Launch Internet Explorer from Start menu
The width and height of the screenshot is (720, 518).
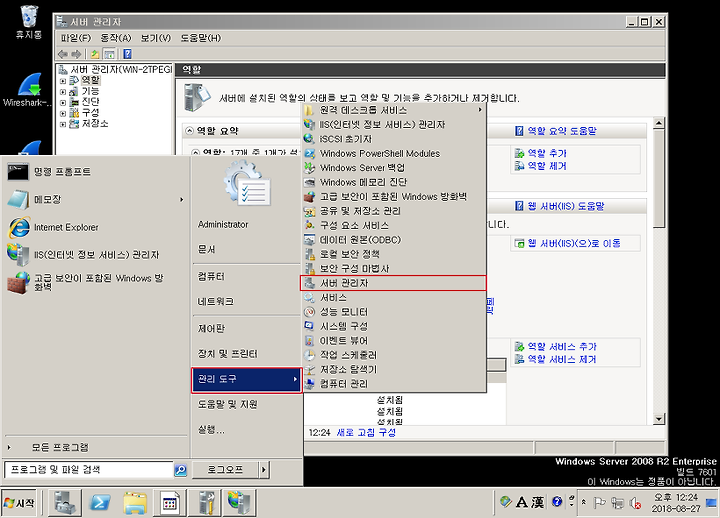96,227
